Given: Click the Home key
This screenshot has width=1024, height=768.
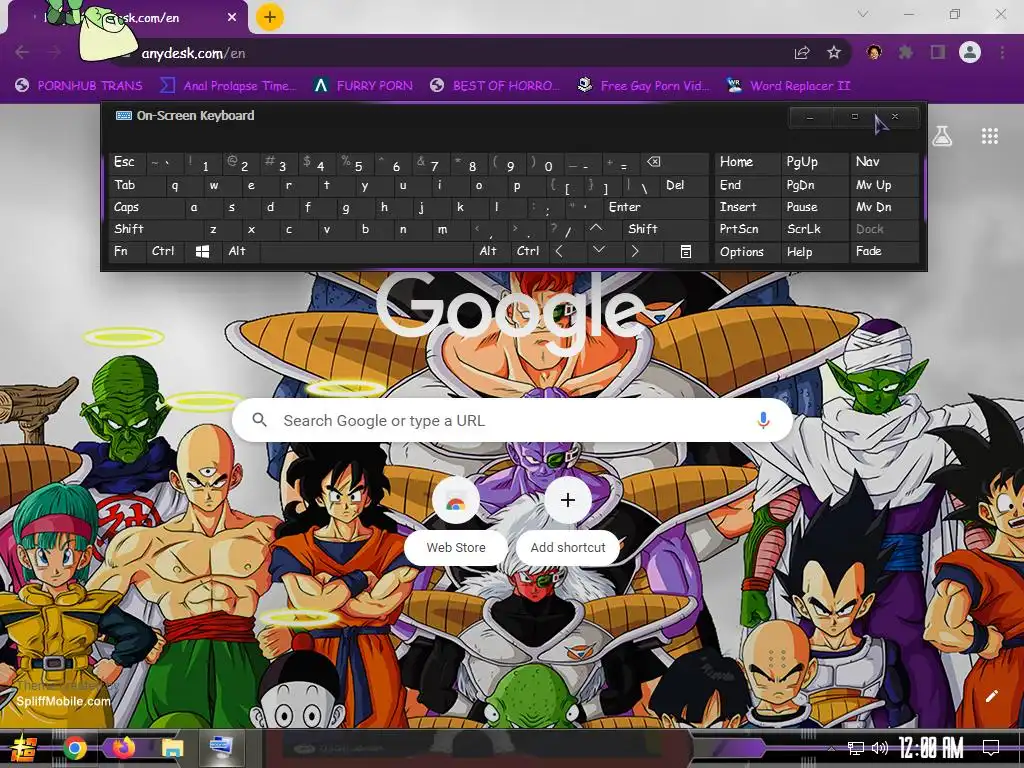Looking at the screenshot, I should pyautogui.click(x=747, y=163).
